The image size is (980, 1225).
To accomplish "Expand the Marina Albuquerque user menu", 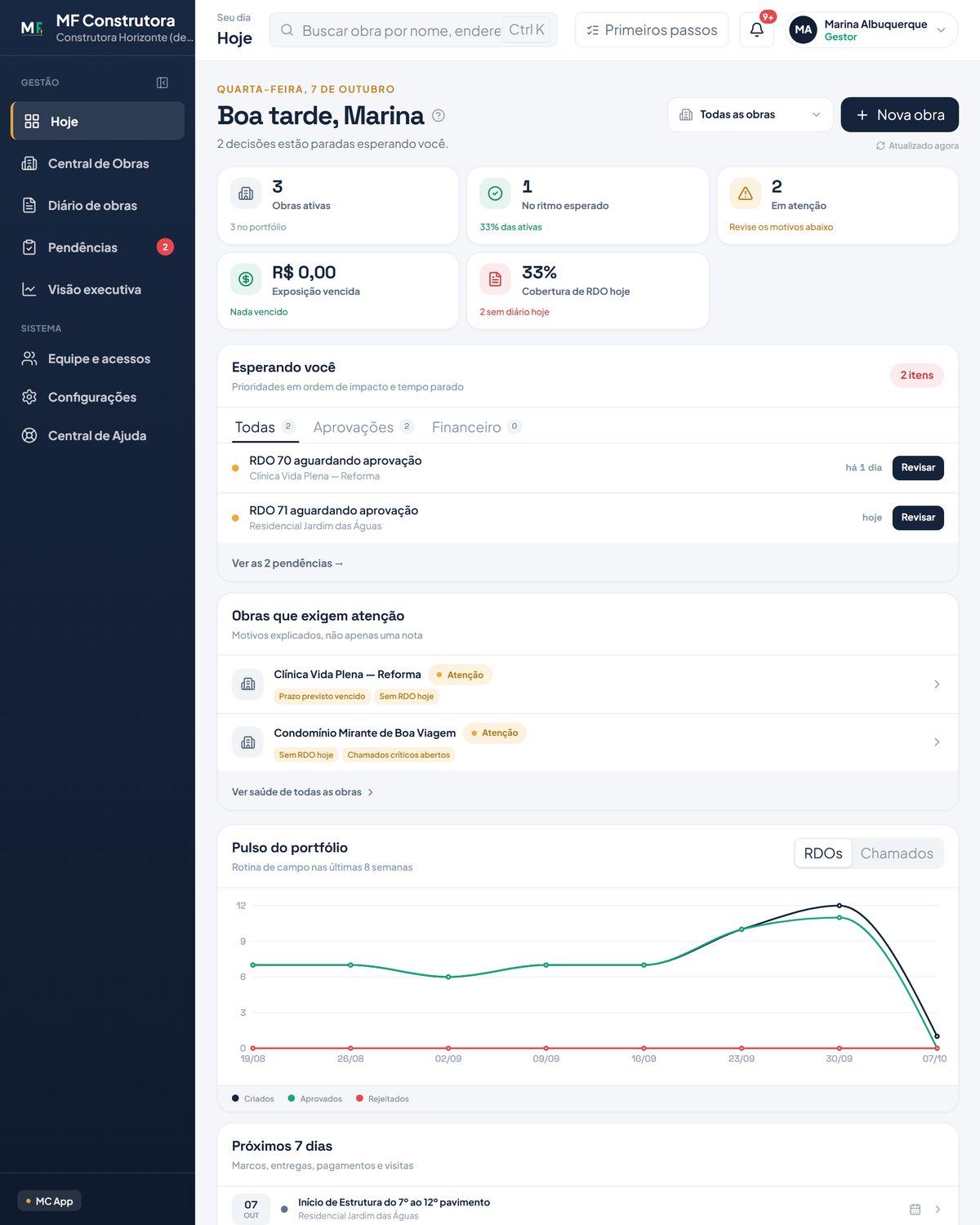I will click(x=872, y=30).
